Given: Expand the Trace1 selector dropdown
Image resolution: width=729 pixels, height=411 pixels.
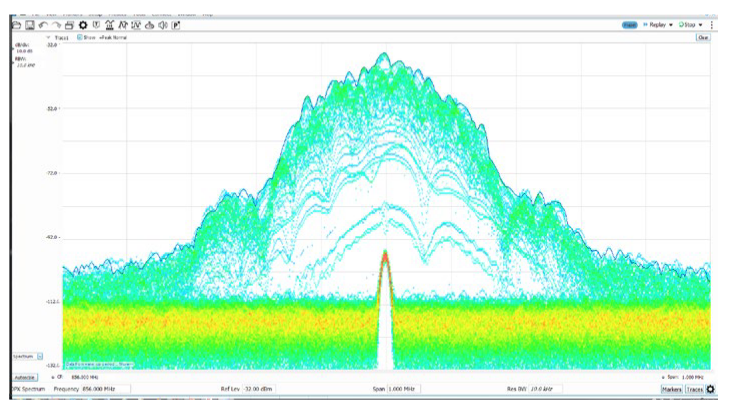Looking at the screenshot, I should [48, 37].
